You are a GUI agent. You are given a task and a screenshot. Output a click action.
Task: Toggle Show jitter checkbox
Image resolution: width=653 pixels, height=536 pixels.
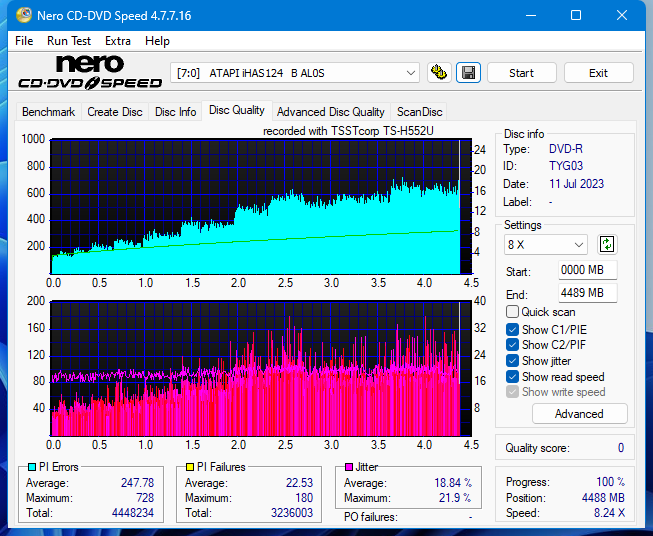click(x=512, y=361)
